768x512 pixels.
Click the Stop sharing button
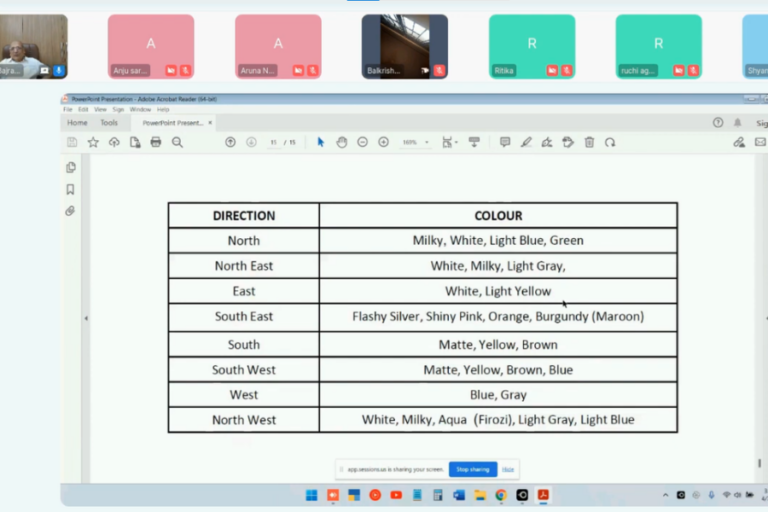[473, 469]
